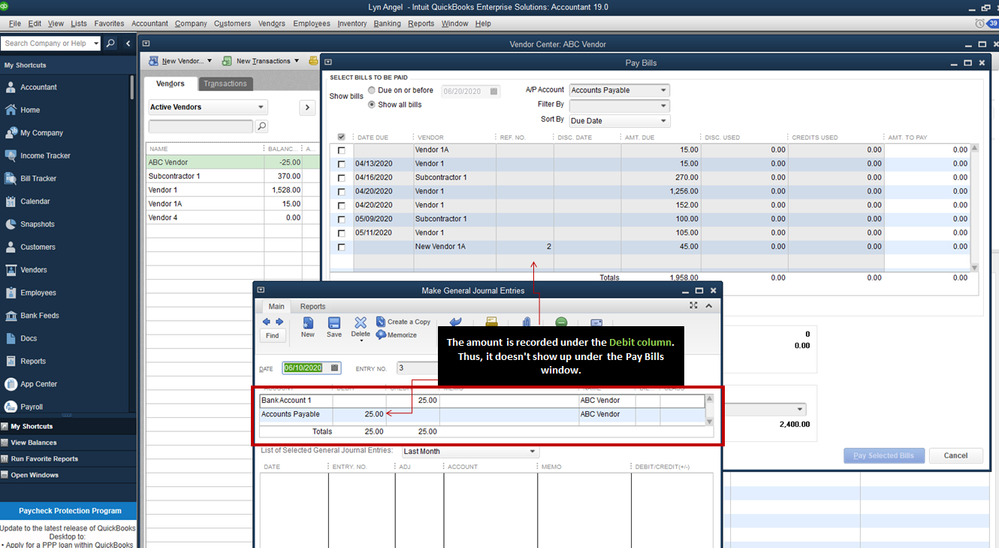The height and width of the screenshot is (548, 999).
Task: Click the Paycheck Protection Program banner
Action: 69,511
